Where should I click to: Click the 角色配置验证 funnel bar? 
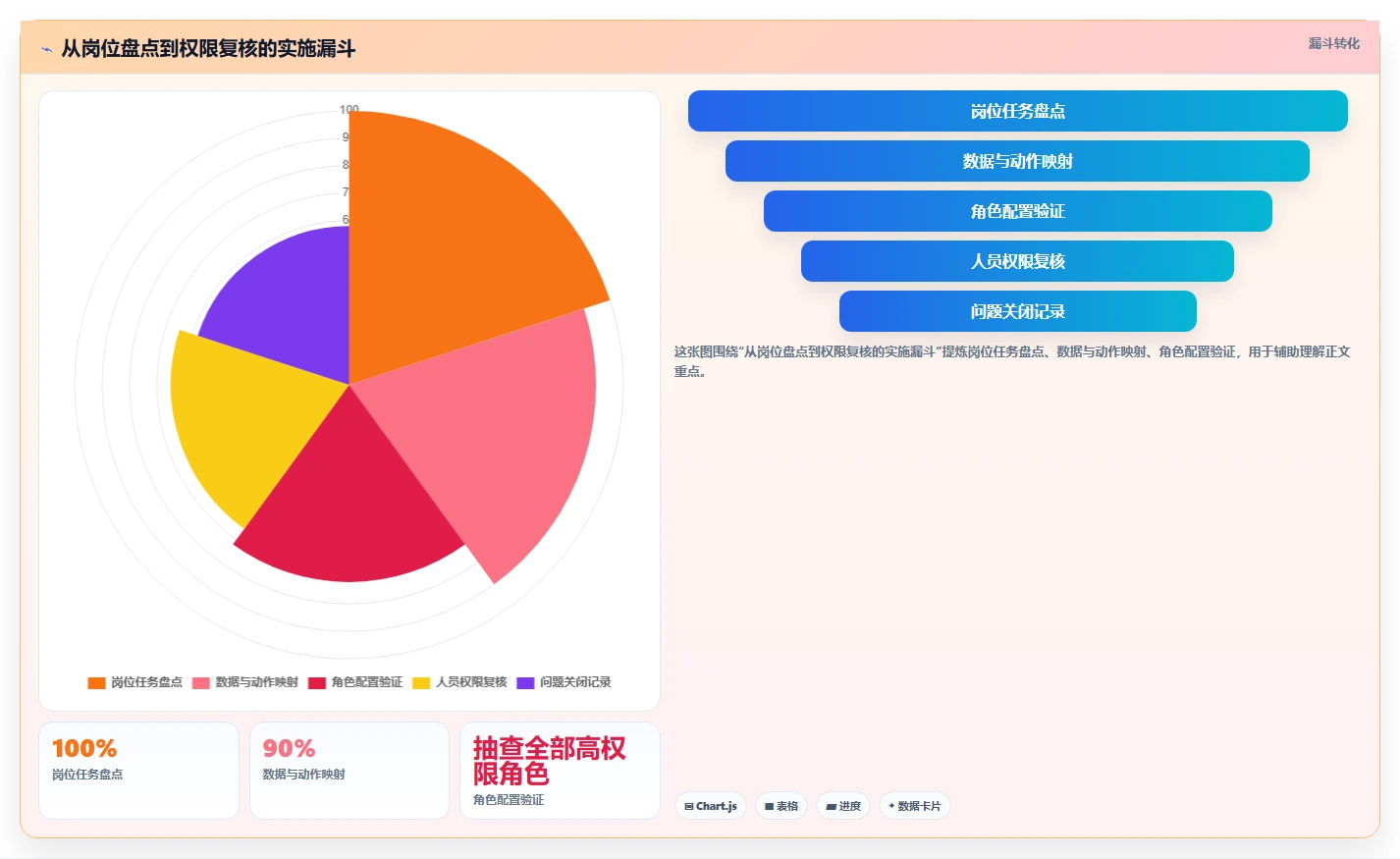click(1017, 211)
